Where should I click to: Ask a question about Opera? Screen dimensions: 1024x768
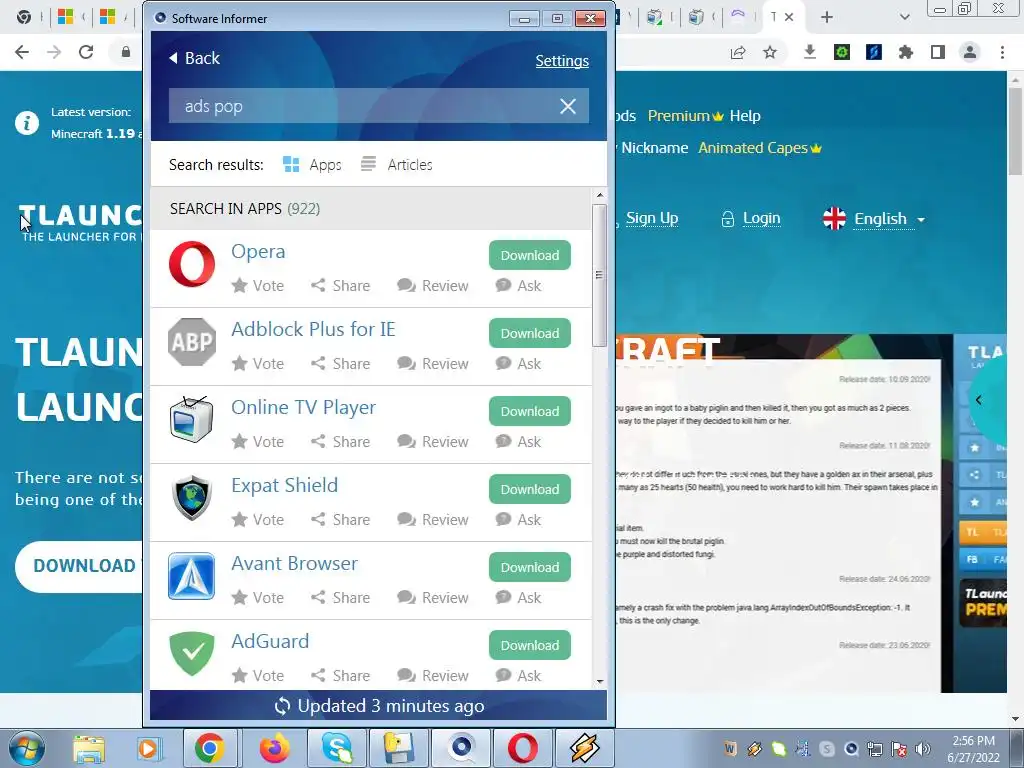(x=519, y=285)
